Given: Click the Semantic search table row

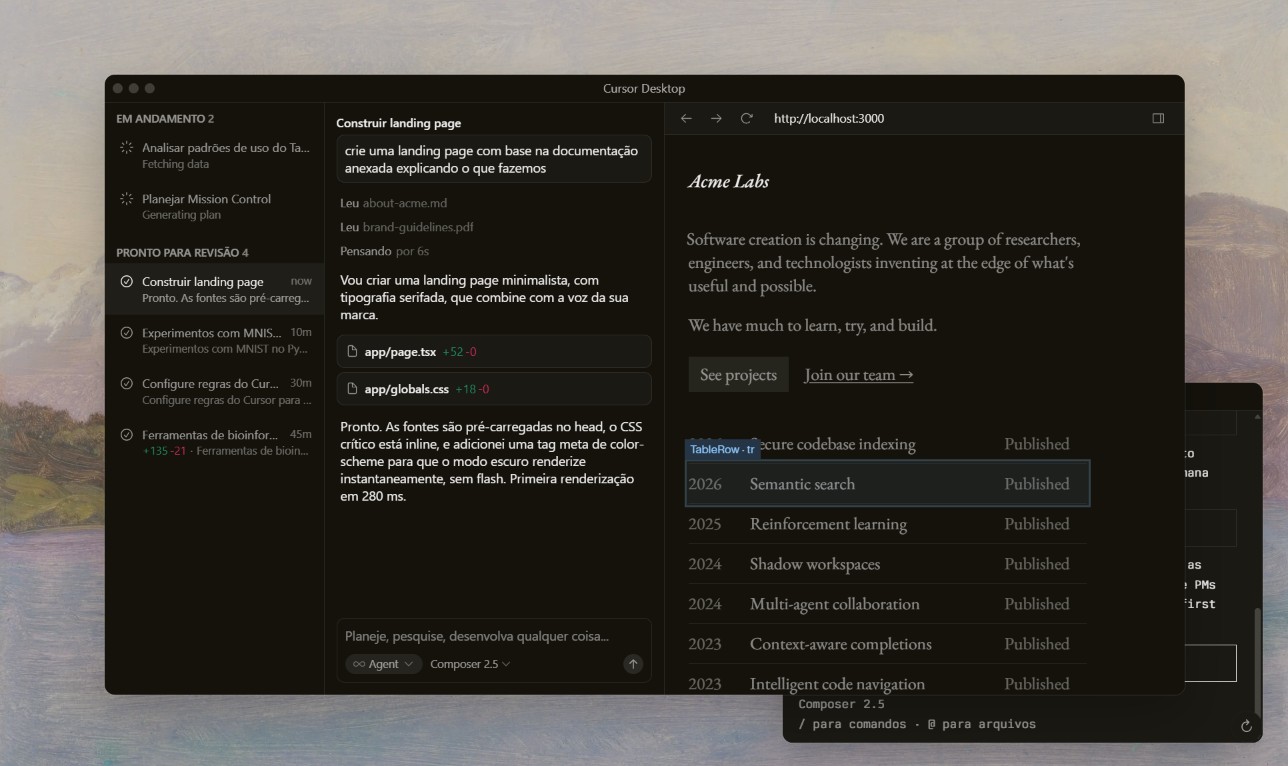Looking at the screenshot, I should coord(887,484).
